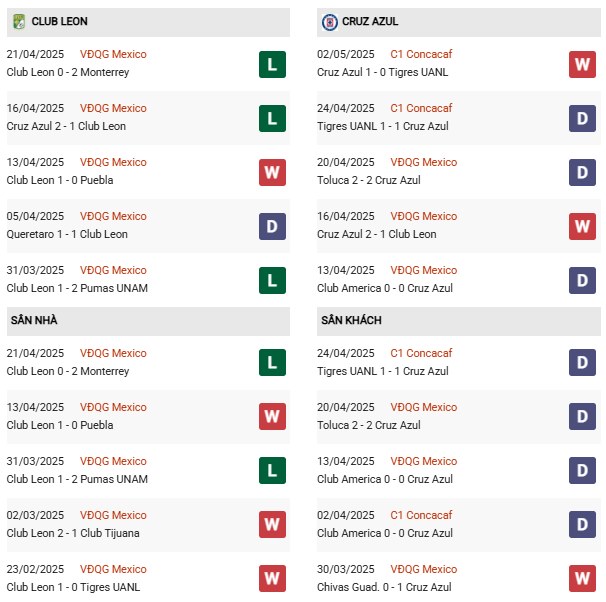Click the L badge for Club Leon 0-2 Monterrey in the top list

point(272,65)
